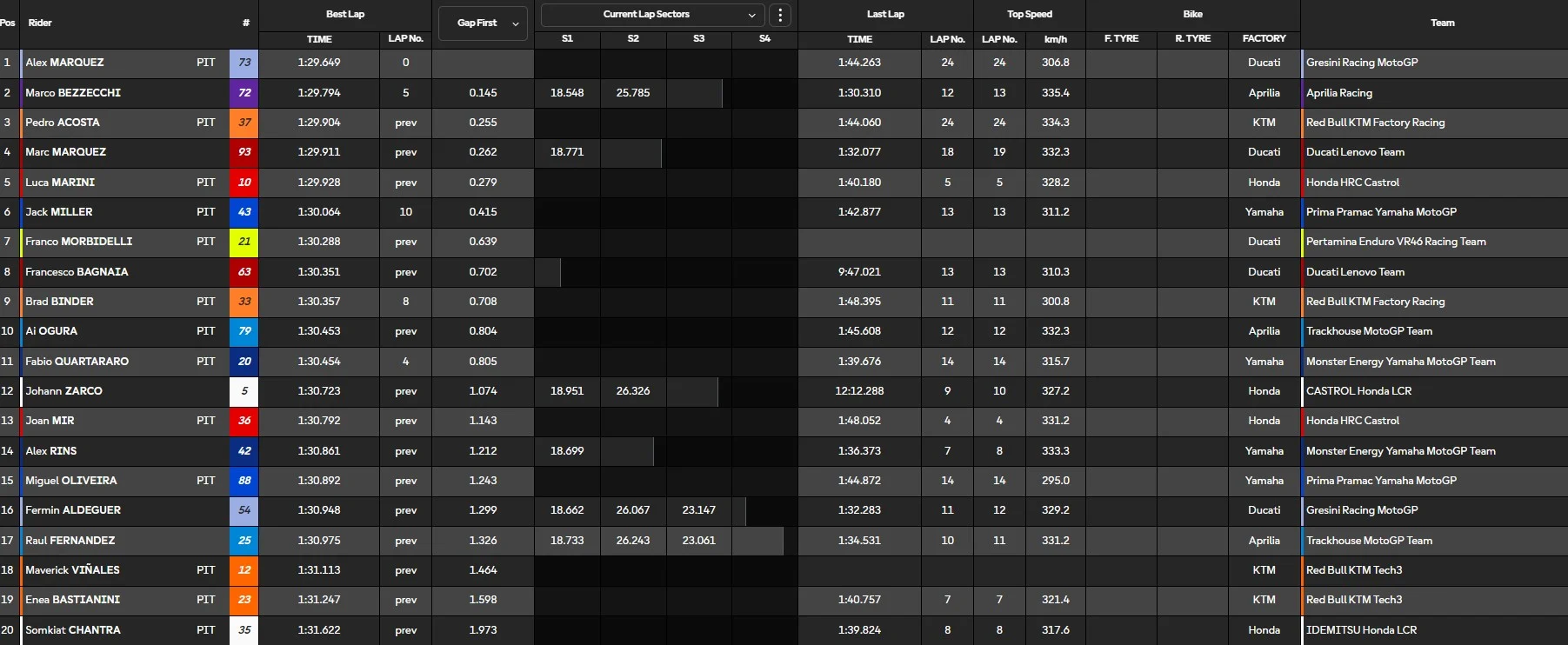Select the F. TYRE sub-header

tap(1121, 39)
